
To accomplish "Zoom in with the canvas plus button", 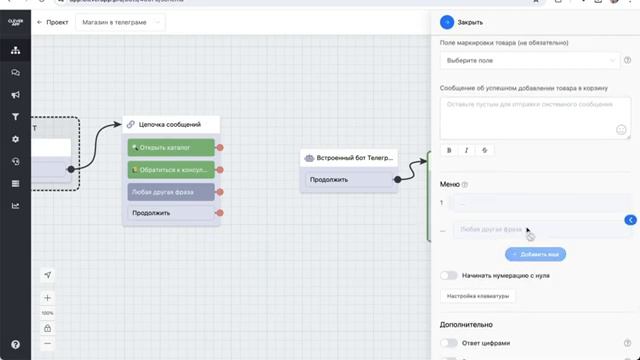I will pos(47,298).
